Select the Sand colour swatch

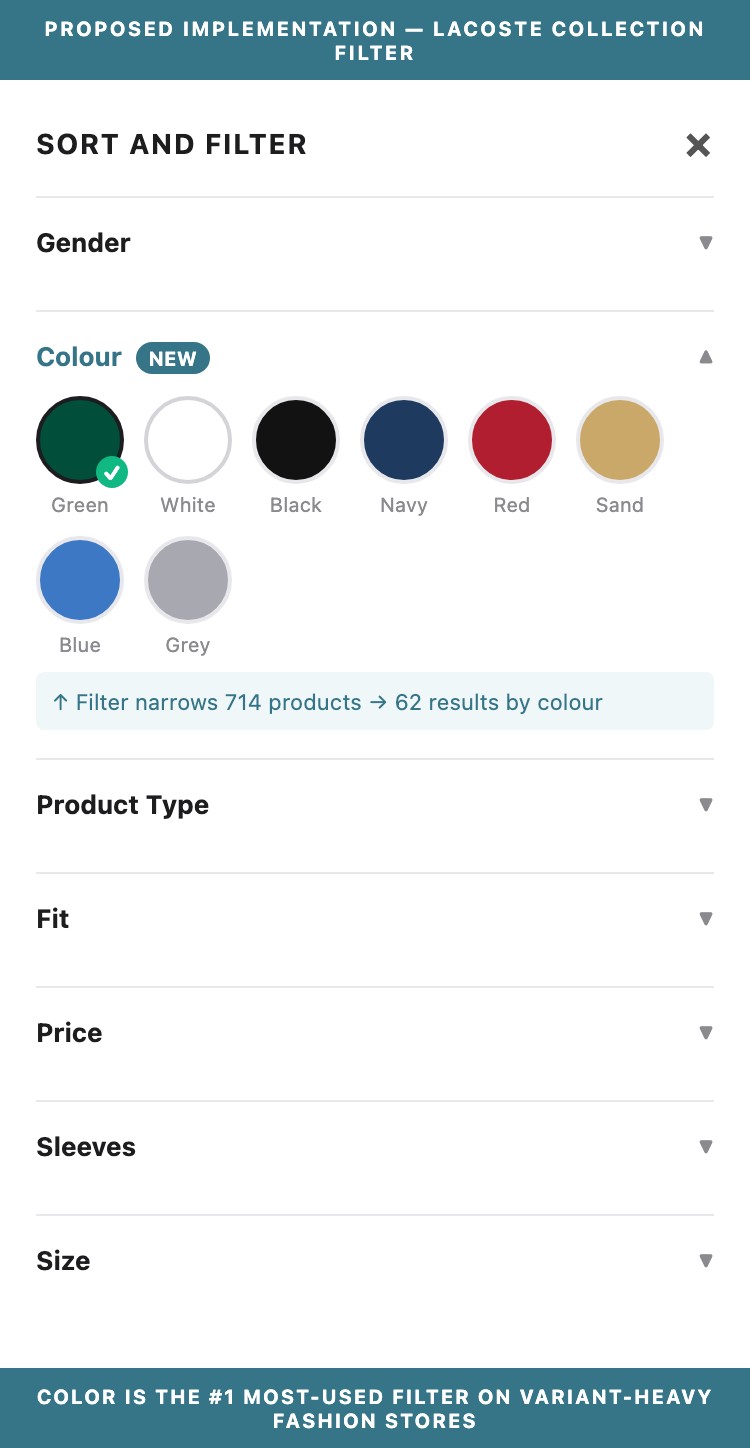pyautogui.click(x=620, y=440)
